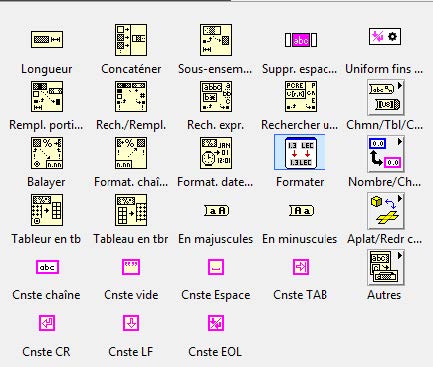The image size is (433, 367).
Task: Click the highlighted Formater icon
Action: coord(300,153)
